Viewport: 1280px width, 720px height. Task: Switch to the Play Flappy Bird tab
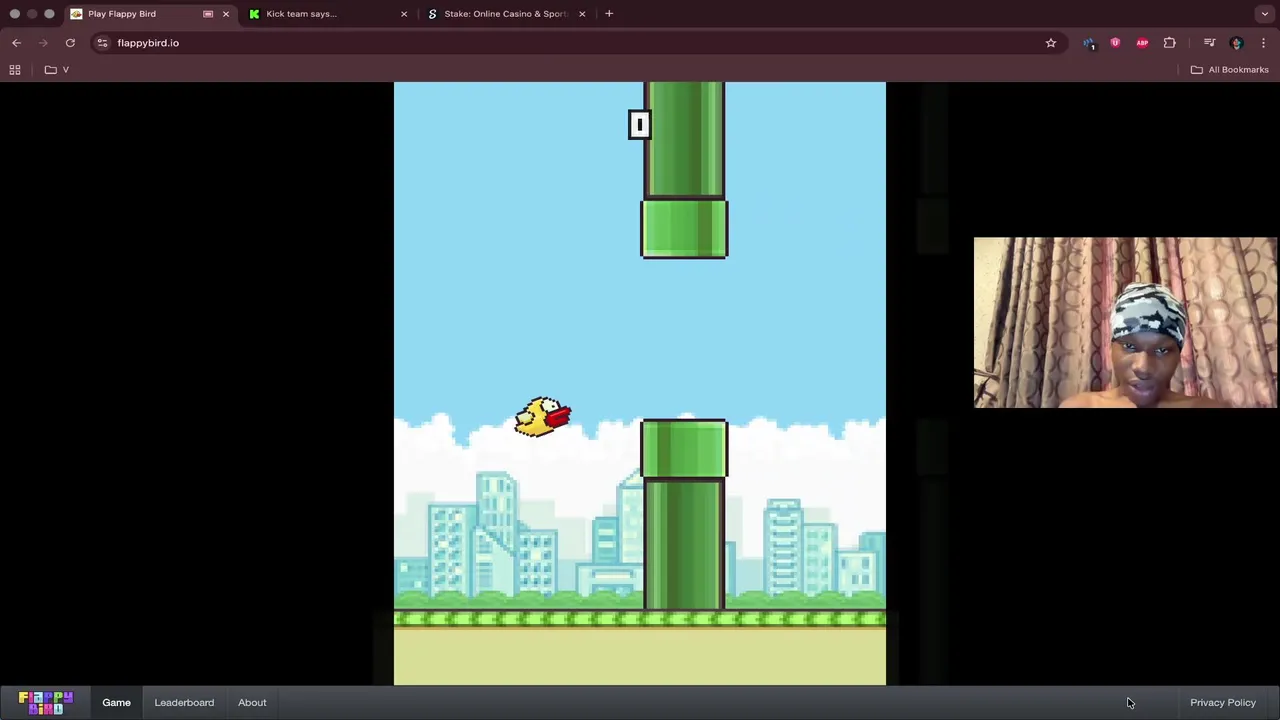click(150, 14)
